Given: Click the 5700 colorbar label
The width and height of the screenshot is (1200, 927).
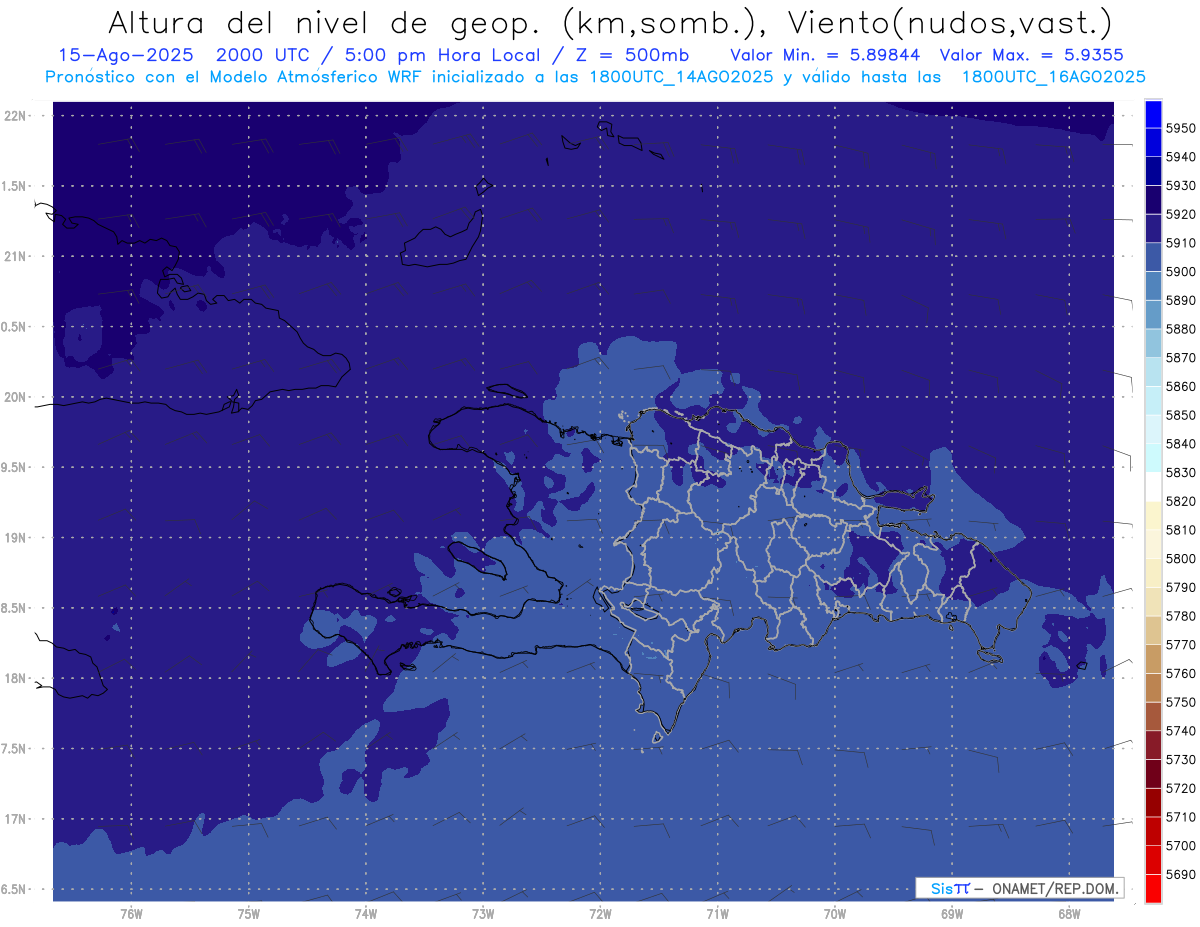Looking at the screenshot, I should pyautogui.click(x=1180, y=845).
